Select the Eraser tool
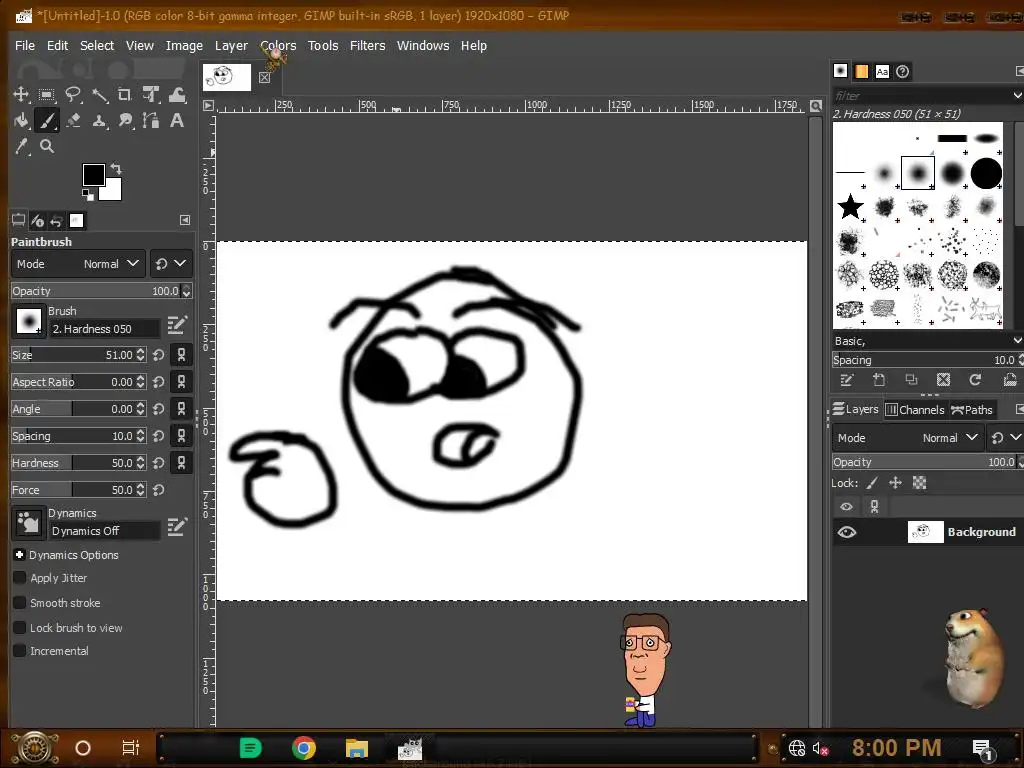This screenshot has height=768, width=1024. [x=72, y=120]
